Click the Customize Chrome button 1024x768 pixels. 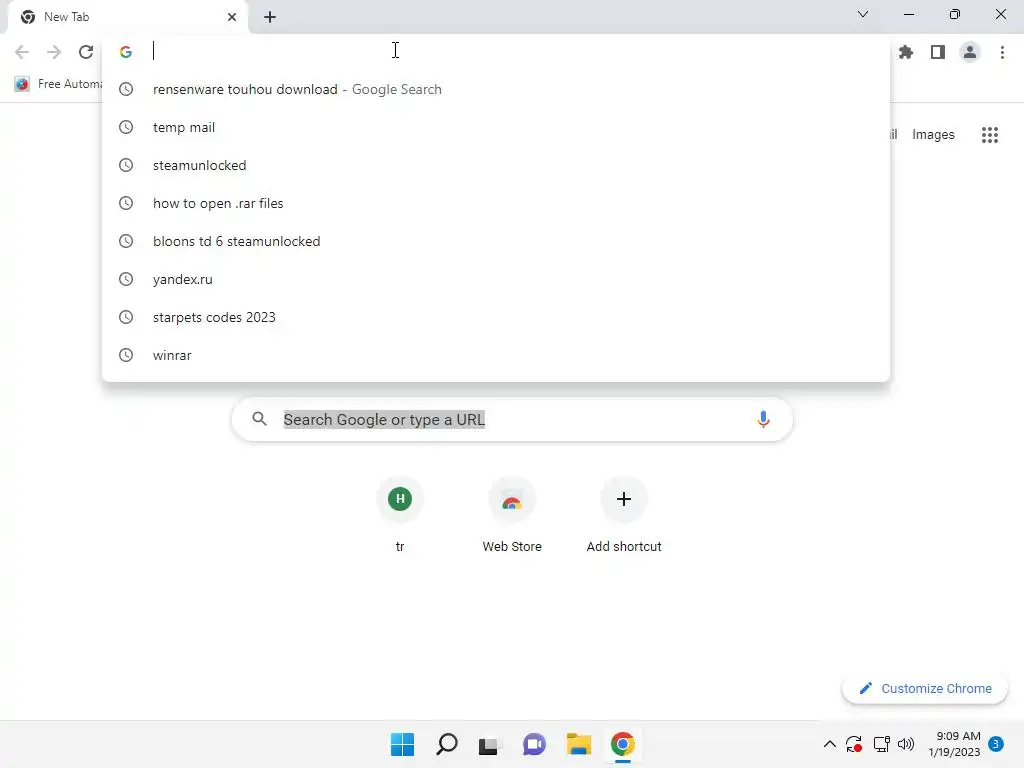click(925, 688)
